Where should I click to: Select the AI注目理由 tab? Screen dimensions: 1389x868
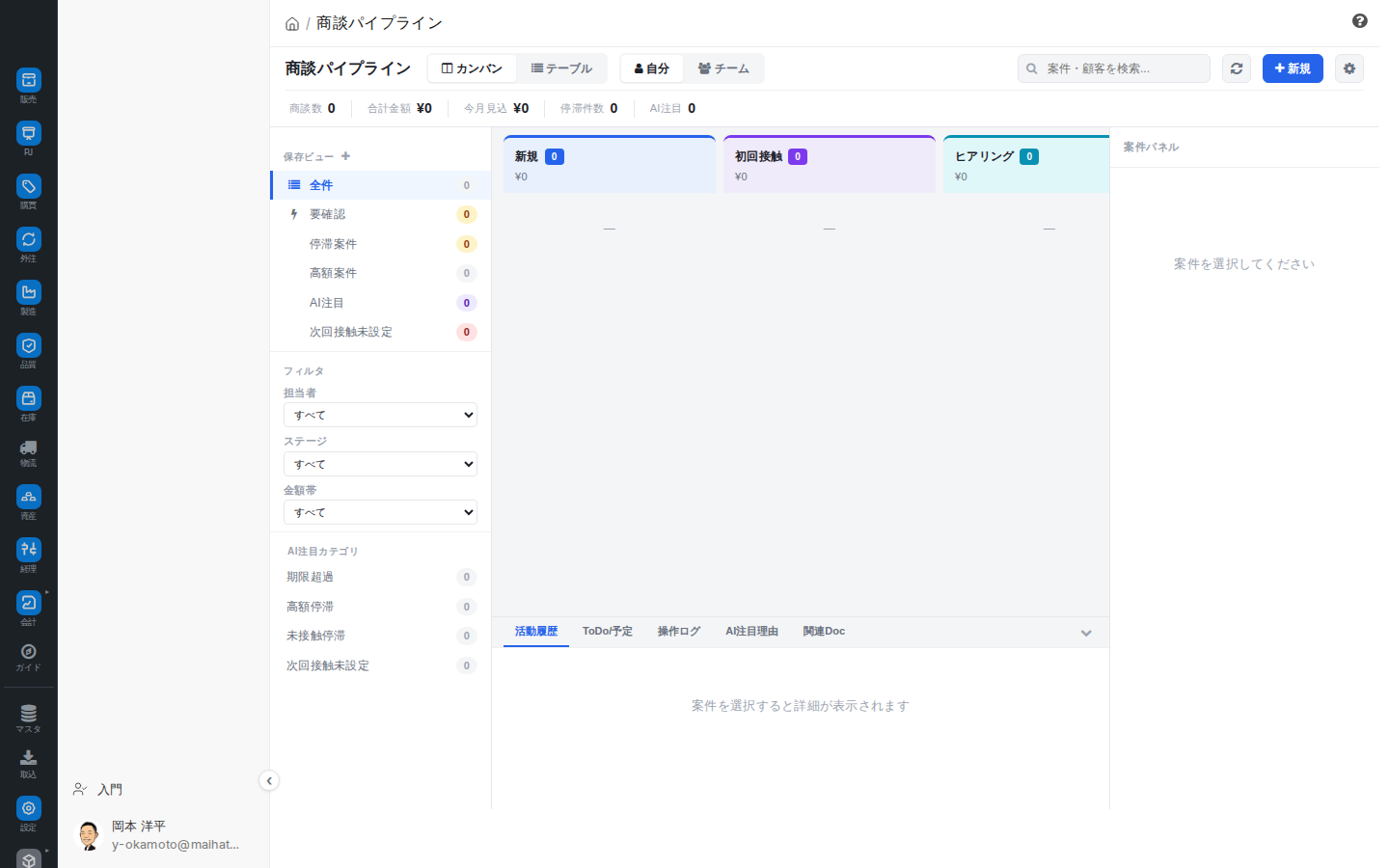pos(752,632)
